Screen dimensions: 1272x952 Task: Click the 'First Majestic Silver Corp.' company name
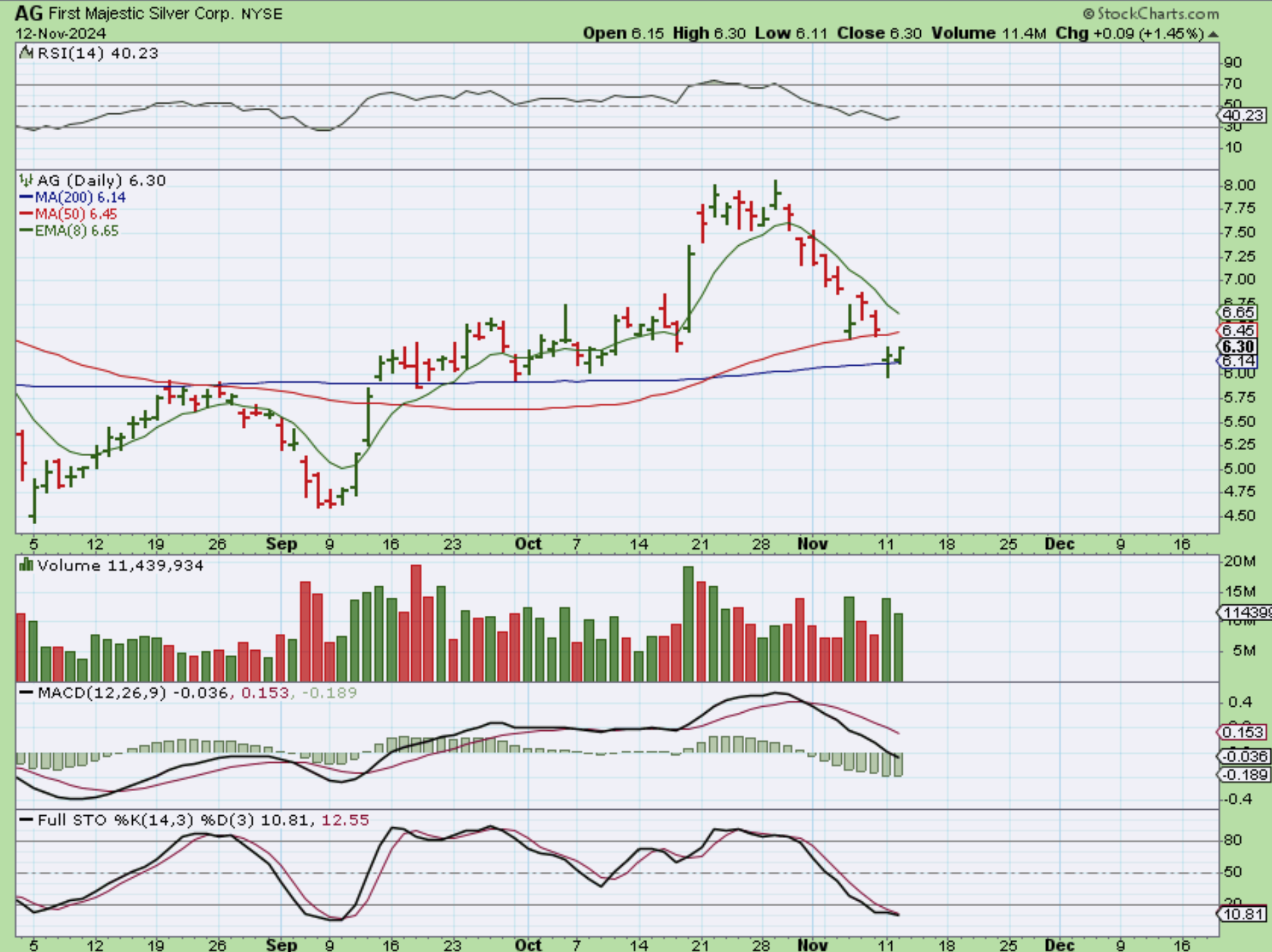pyautogui.click(x=140, y=13)
